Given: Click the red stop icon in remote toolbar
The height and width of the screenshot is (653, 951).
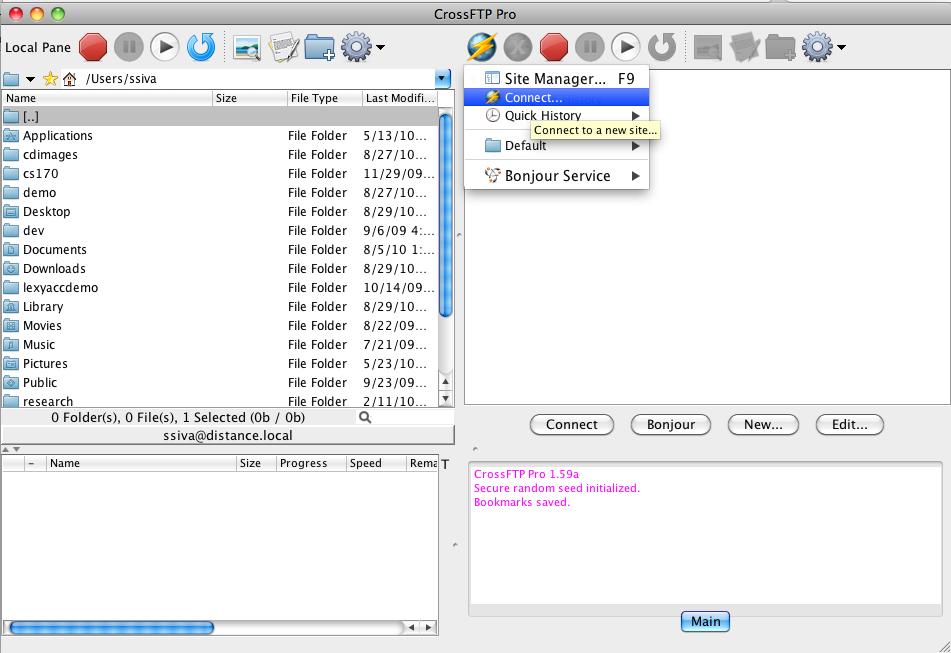Looking at the screenshot, I should pyautogui.click(x=554, y=47).
